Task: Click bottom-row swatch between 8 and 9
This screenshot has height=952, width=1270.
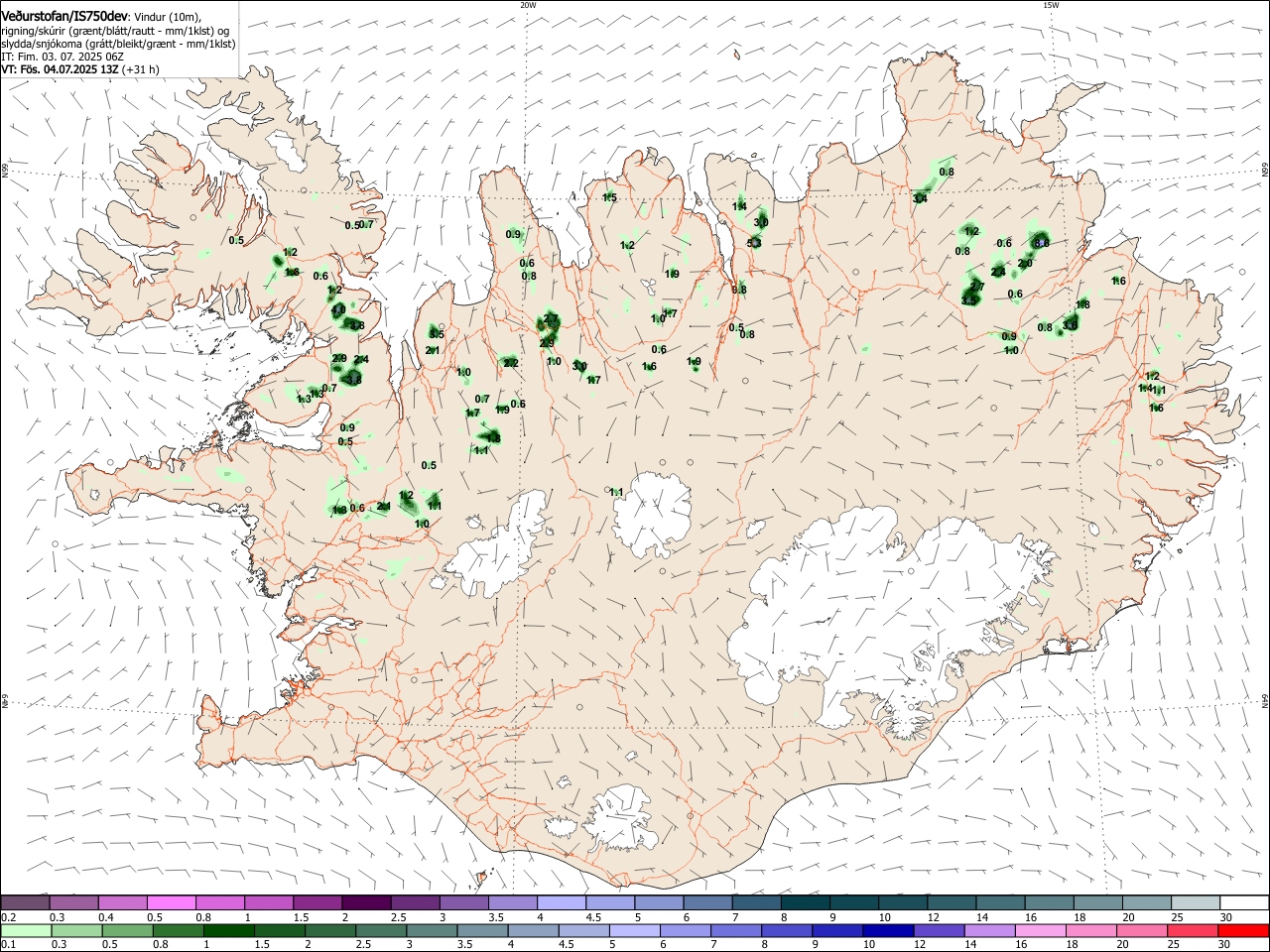Action: pyautogui.click(x=787, y=930)
